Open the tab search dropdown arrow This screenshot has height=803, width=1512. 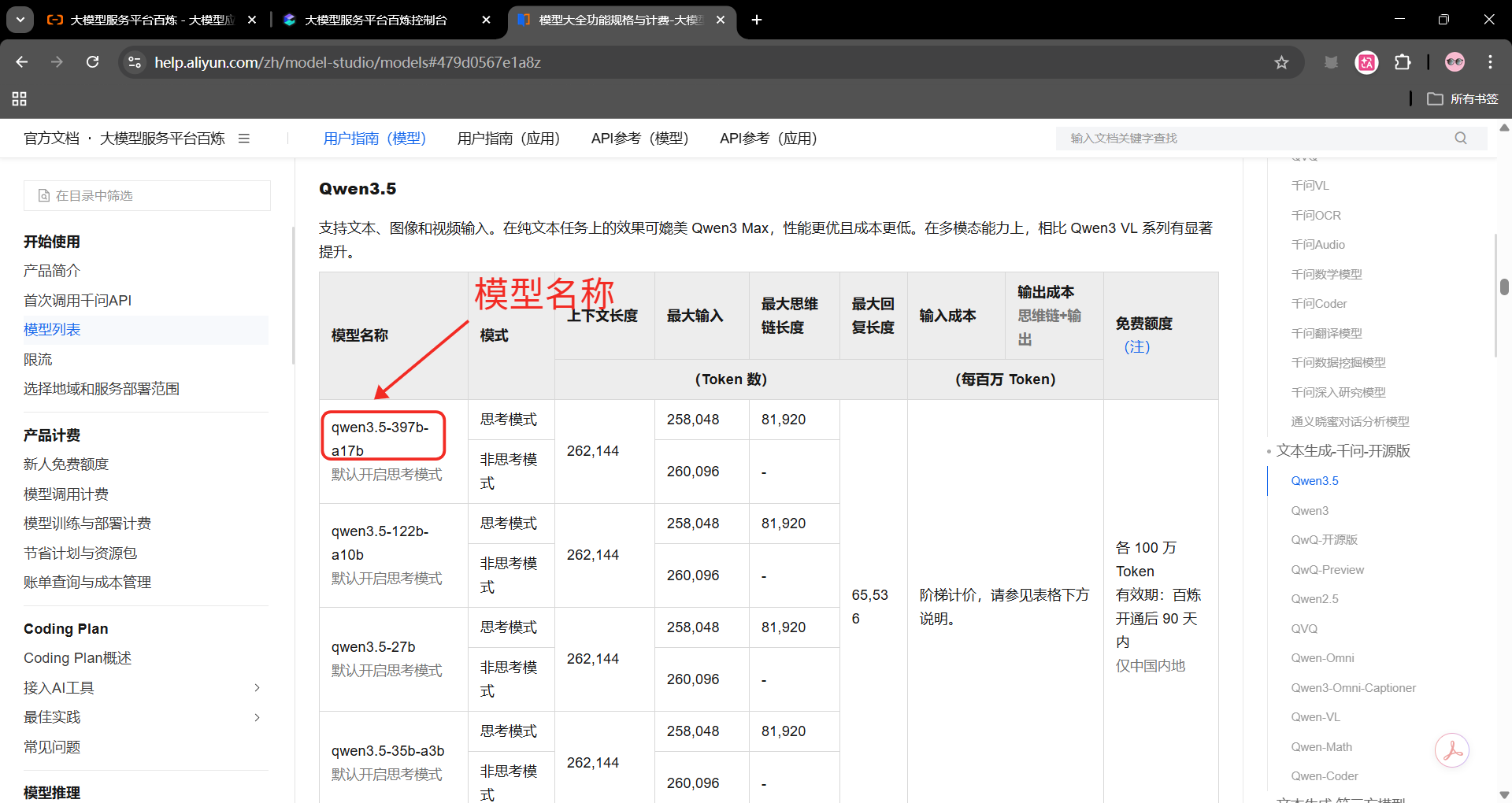20,20
